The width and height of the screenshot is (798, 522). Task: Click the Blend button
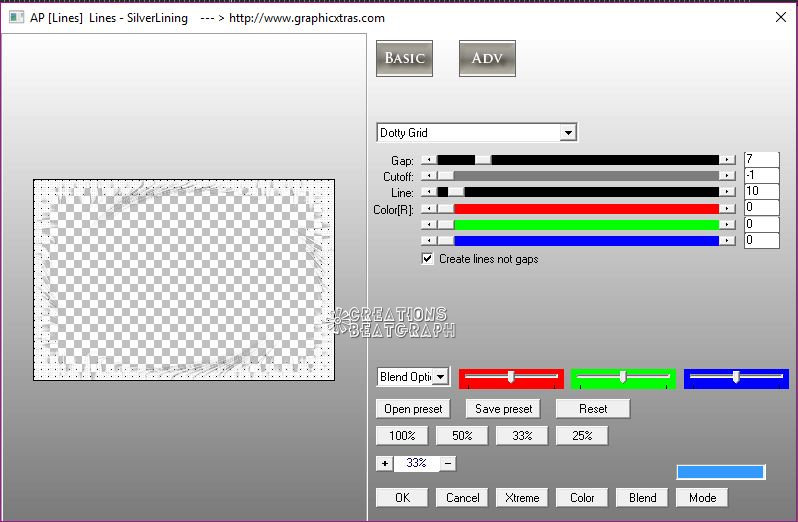tap(642, 498)
